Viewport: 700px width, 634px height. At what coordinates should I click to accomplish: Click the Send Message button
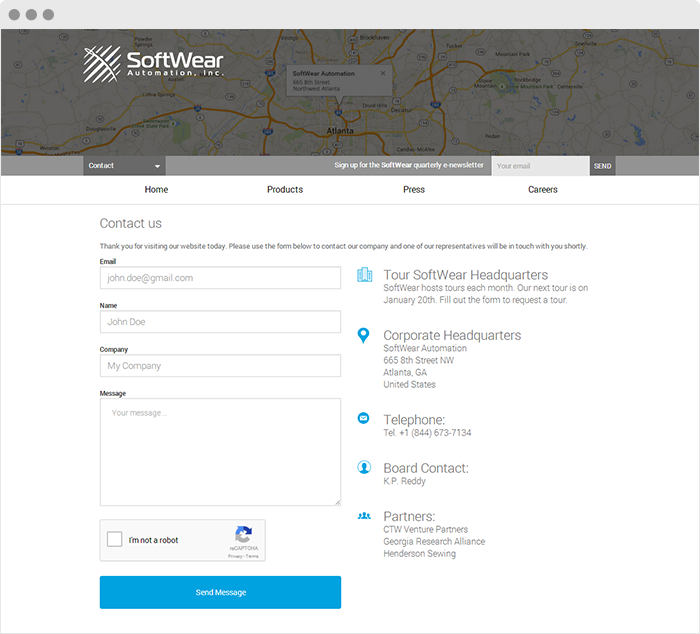(x=221, y=592)
